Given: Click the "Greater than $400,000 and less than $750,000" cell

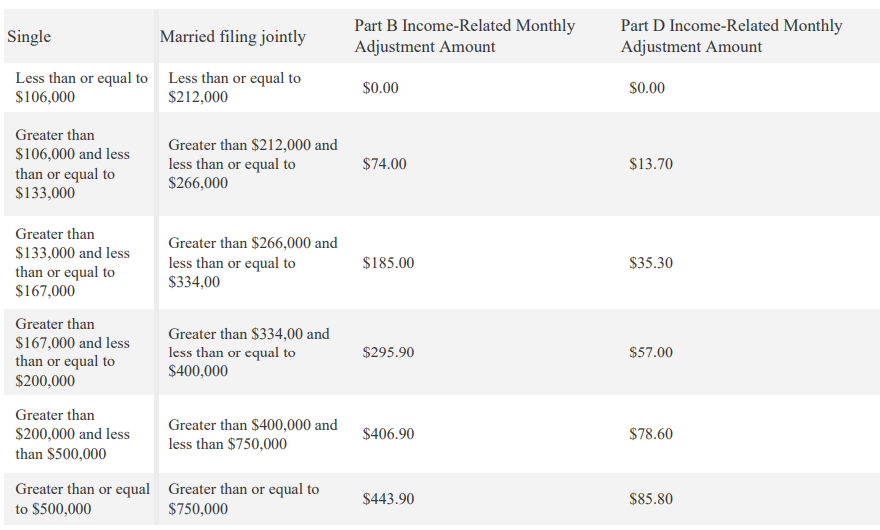Looking at the screenshot, I should 252,434.
